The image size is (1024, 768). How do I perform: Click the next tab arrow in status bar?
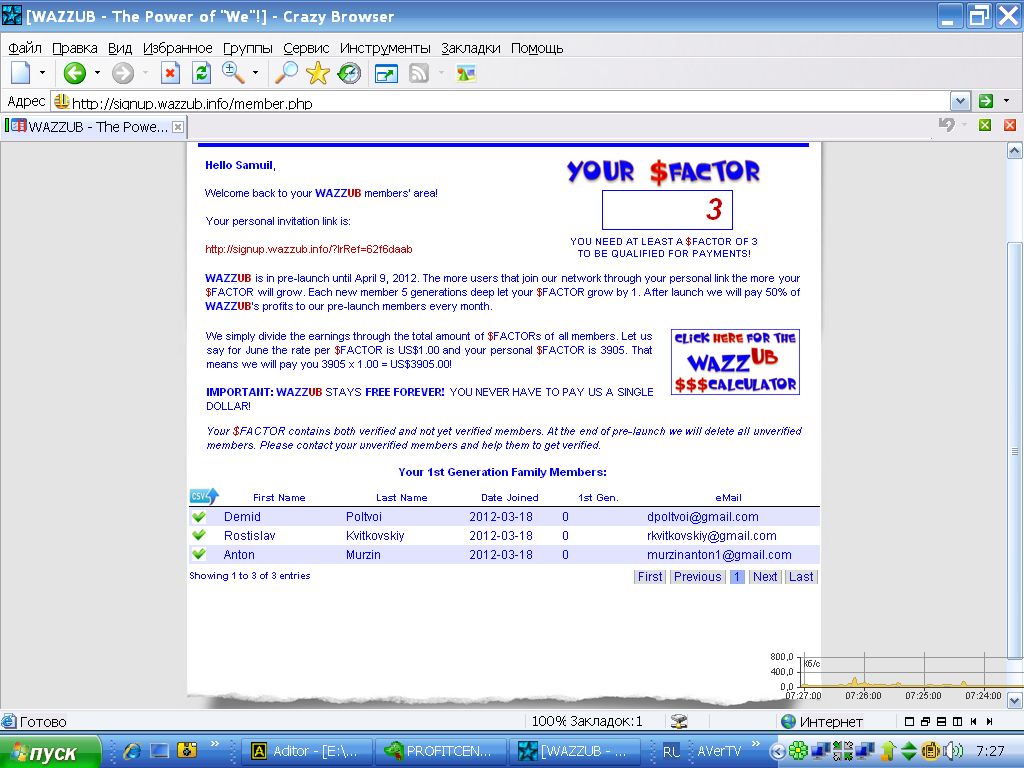tap(989, 721)
